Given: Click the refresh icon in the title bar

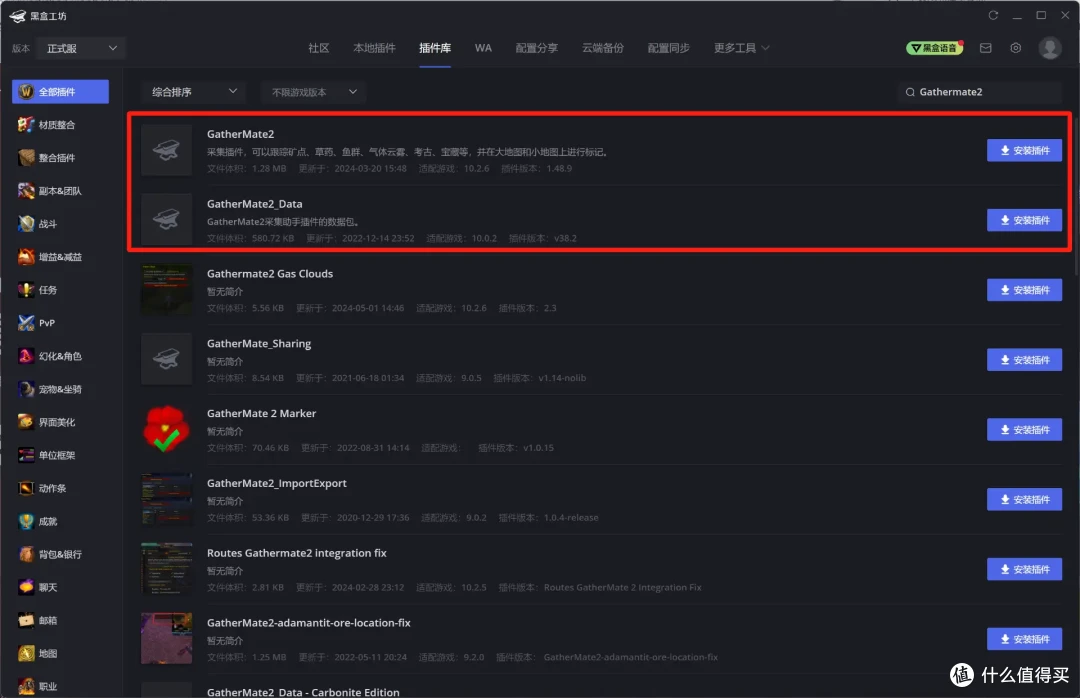Looking at the screenshot, I should 993,15.
